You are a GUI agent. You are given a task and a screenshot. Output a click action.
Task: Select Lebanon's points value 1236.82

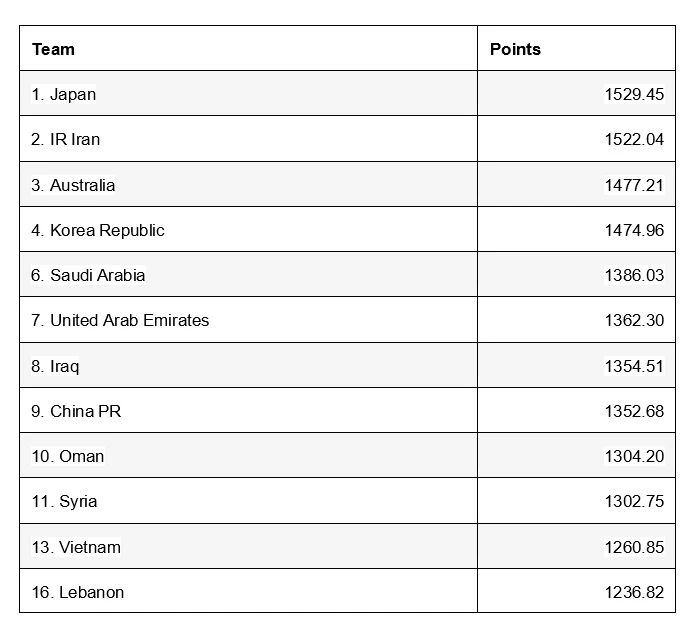tap(634, 592)
